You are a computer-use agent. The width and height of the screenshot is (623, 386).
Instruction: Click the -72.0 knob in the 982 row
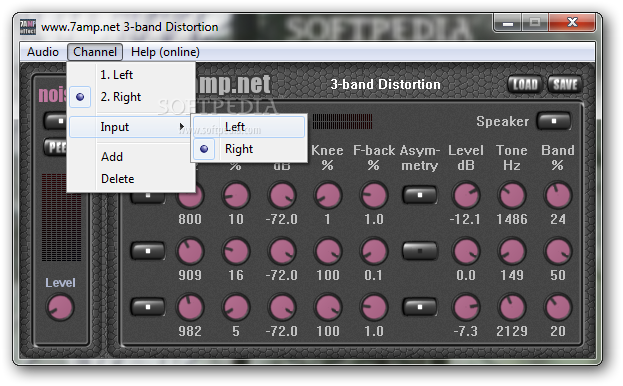282,307
